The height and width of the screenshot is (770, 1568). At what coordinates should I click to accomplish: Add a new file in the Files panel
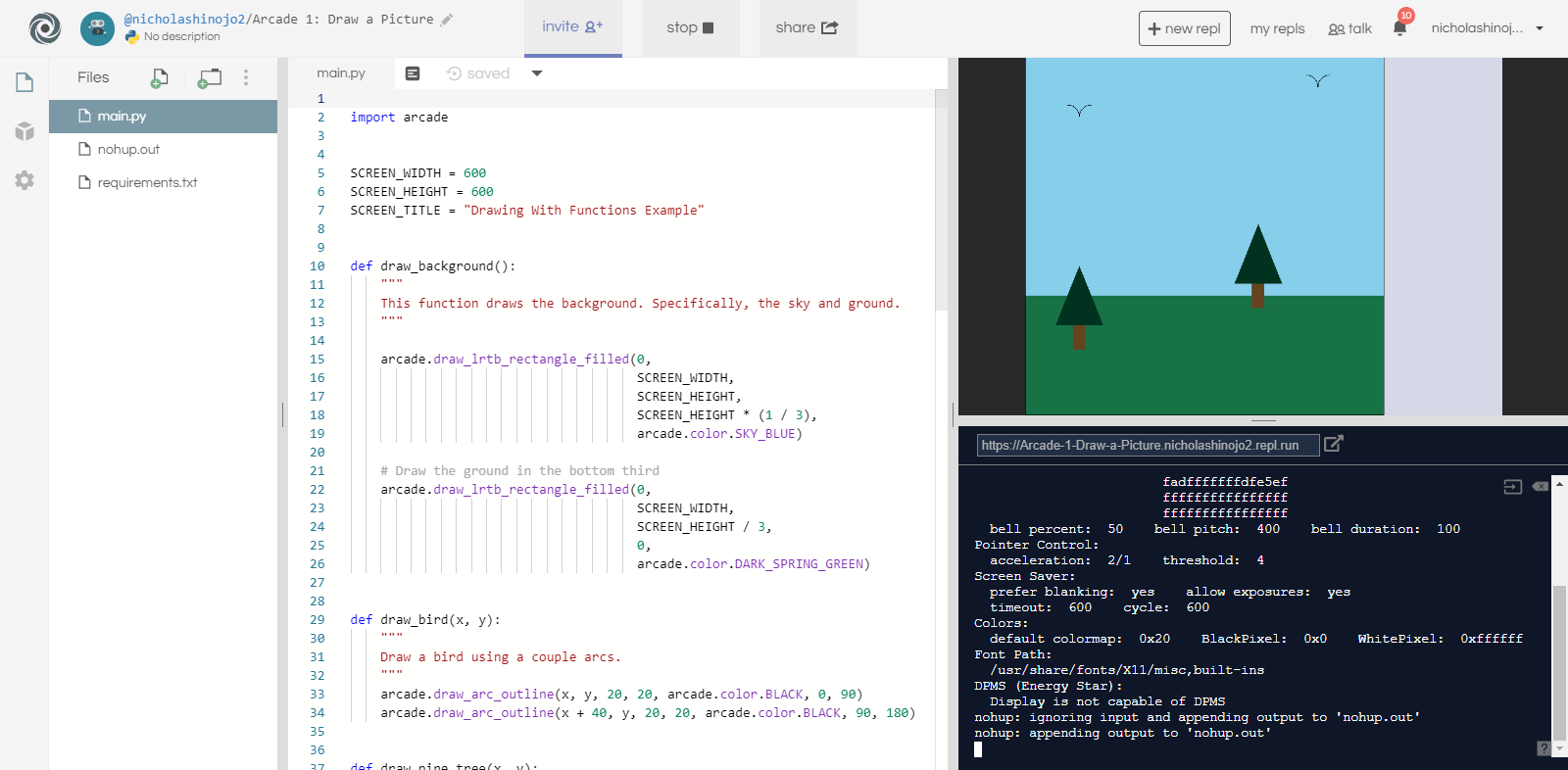[160, 77]
